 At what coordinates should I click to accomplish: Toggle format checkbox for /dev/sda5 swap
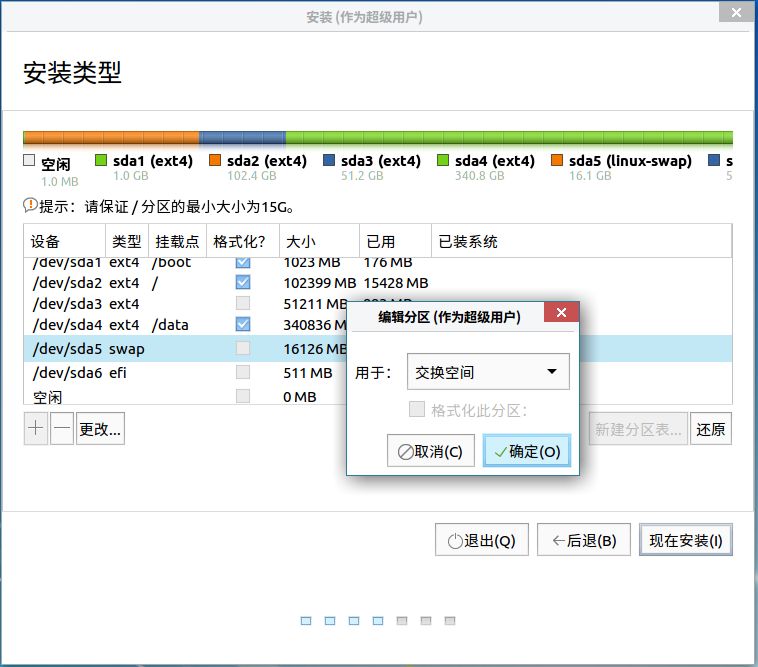point(243,348)
